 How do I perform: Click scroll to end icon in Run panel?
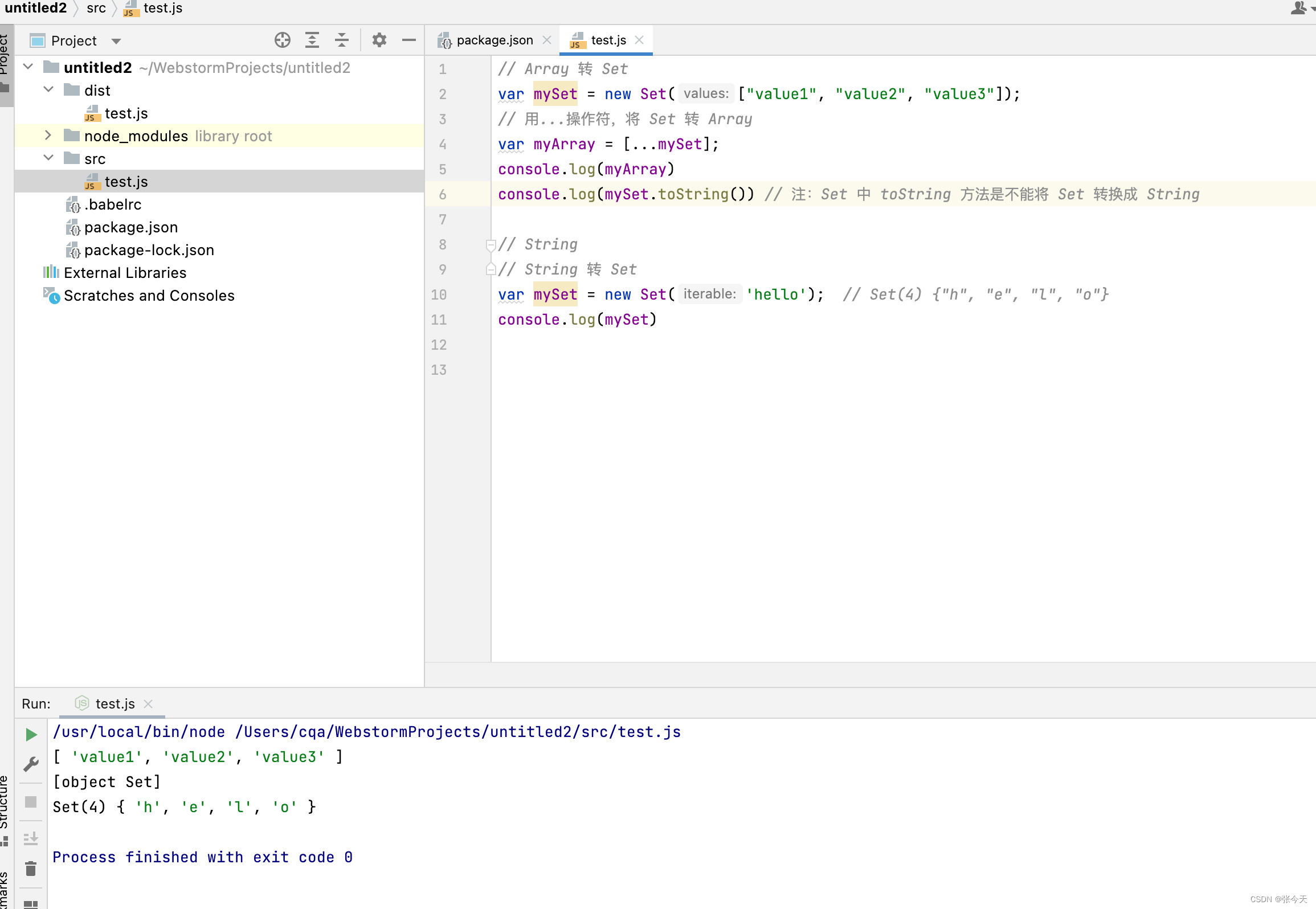(x=31, y=838)
